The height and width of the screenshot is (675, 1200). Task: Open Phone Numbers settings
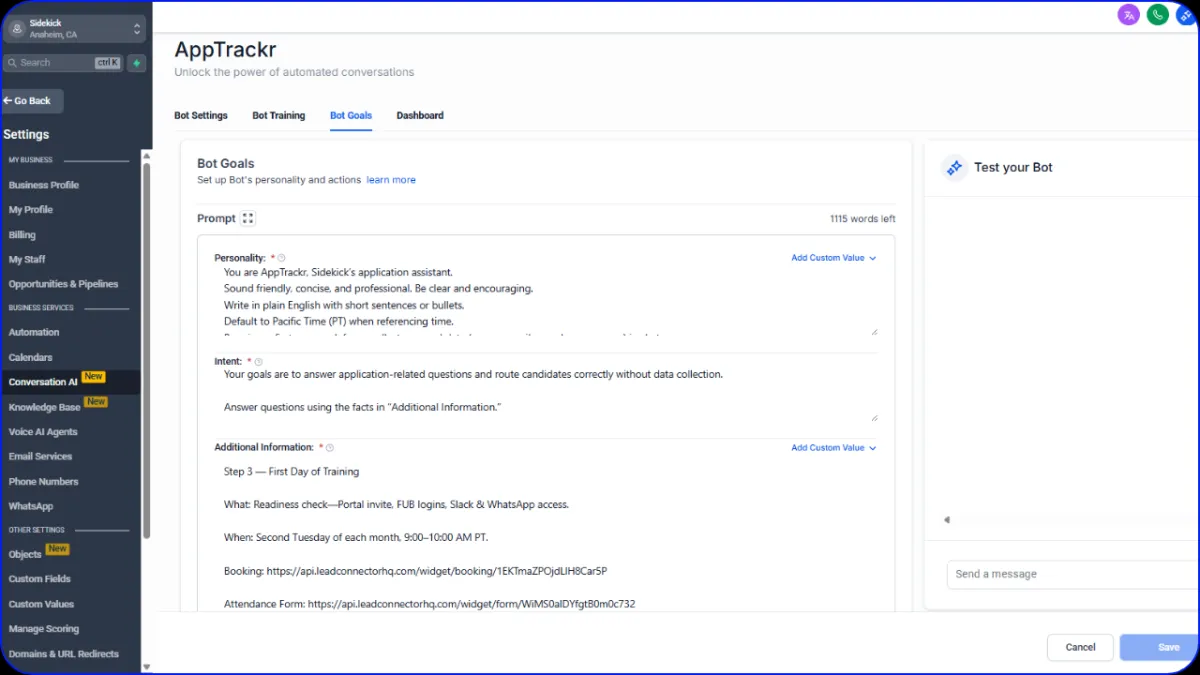43,481
